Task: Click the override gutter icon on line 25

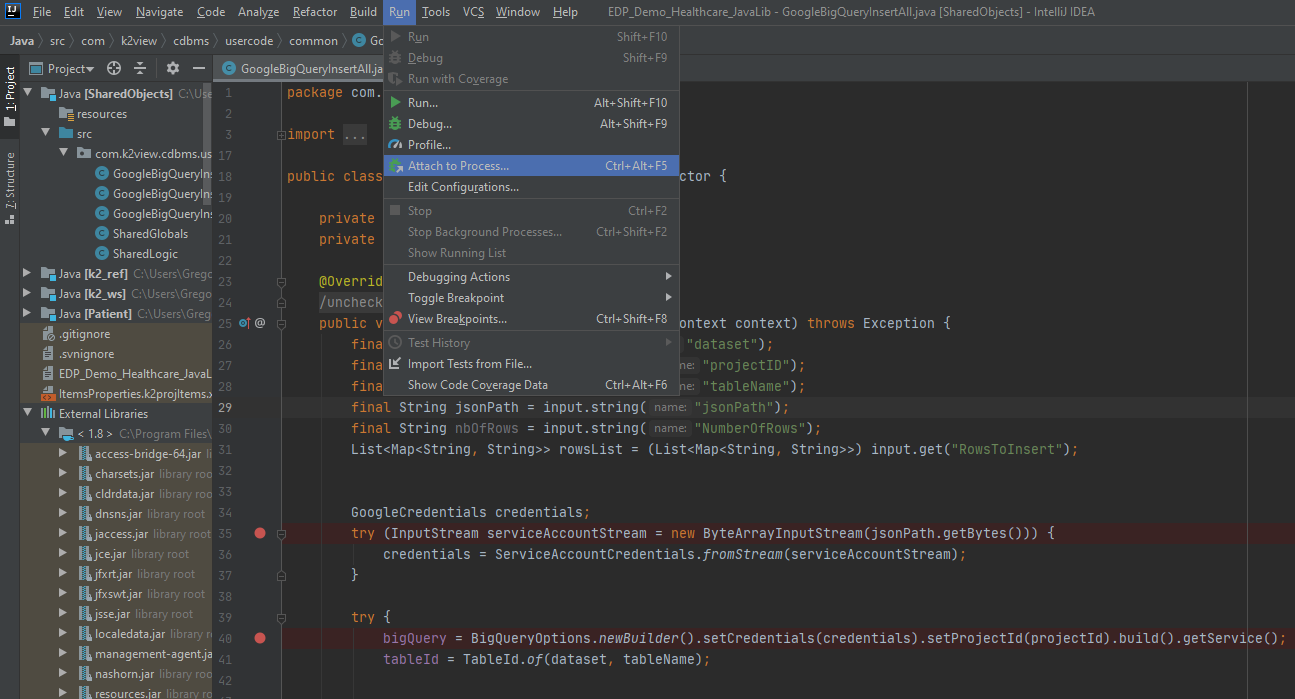Action: [x=245, y=323]
